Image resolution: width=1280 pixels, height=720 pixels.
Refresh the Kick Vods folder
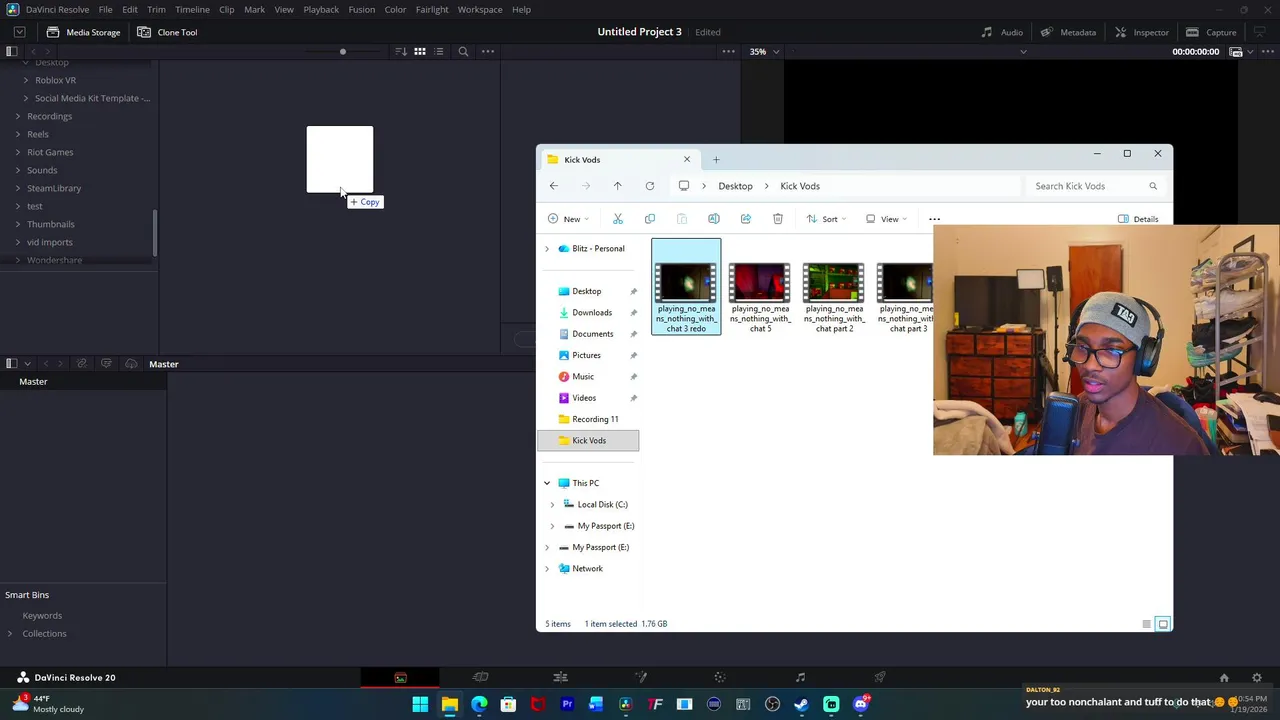point(650,186)
